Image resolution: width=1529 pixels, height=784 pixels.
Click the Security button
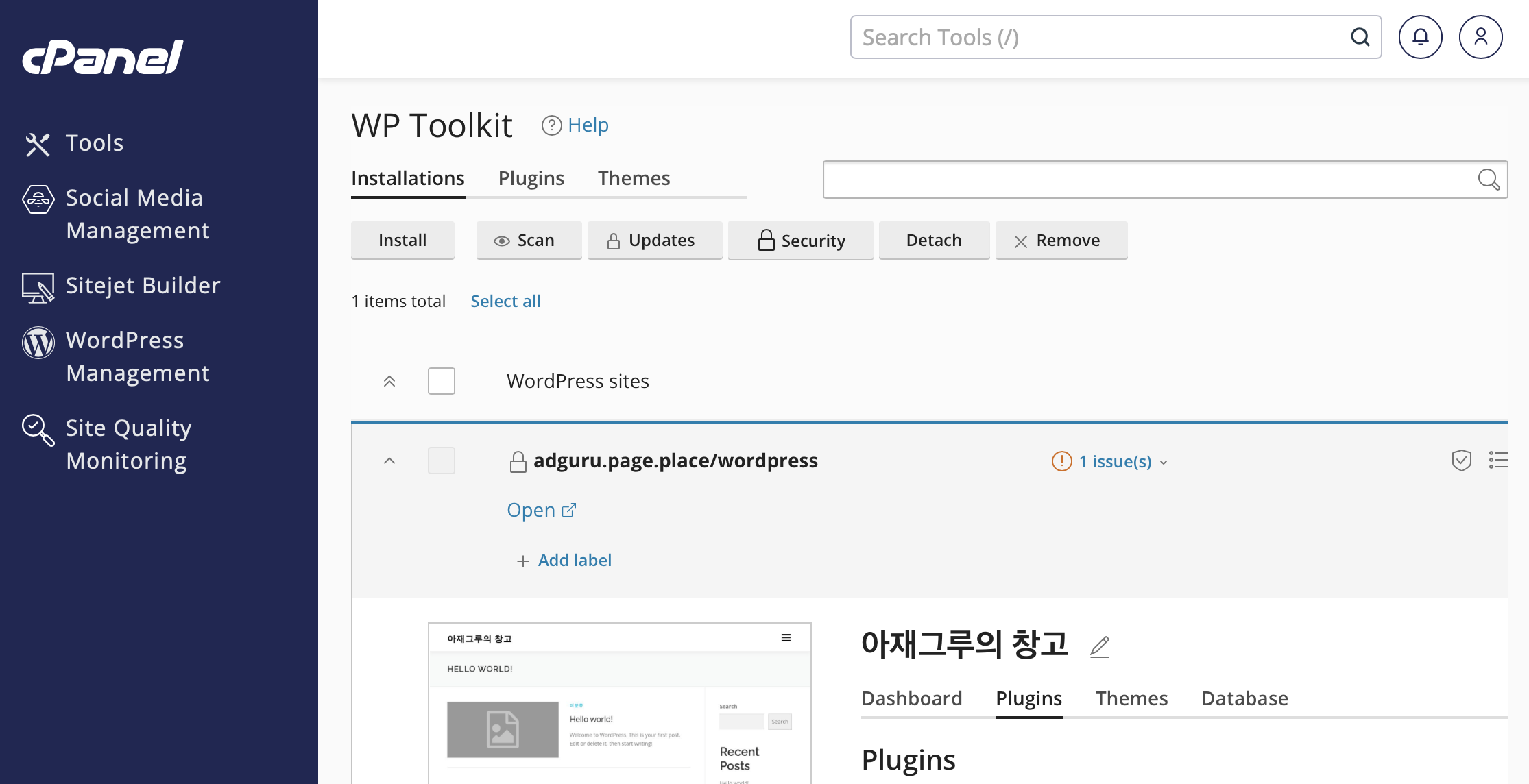(801, 241)
